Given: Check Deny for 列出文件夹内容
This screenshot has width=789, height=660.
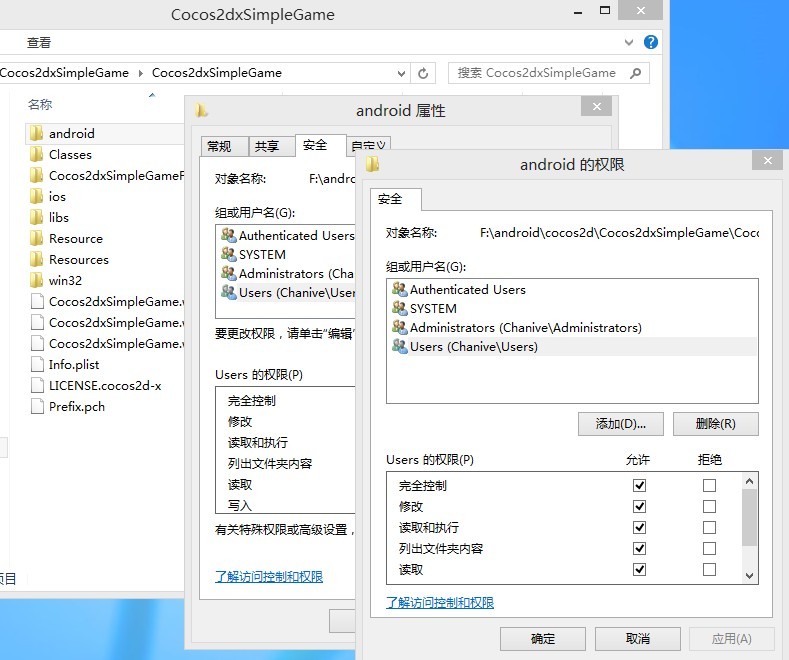Looking at the screenshot, I should tap(709, 548).
